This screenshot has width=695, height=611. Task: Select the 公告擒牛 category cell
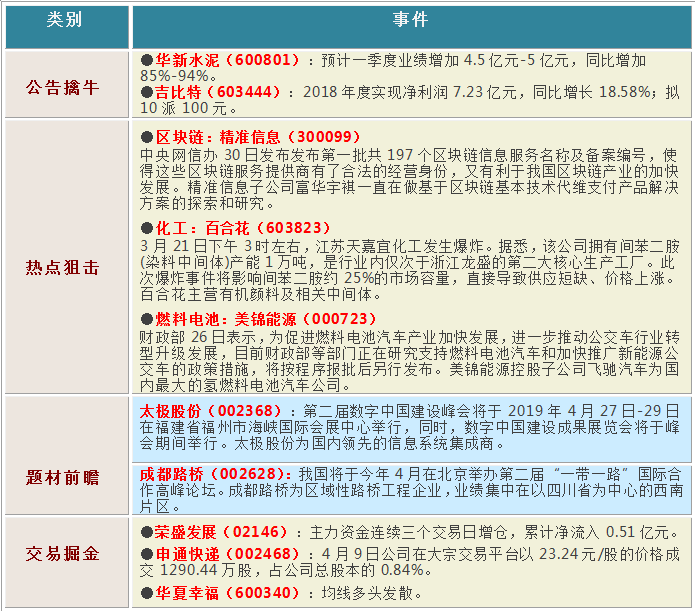click(x=67, y=85)
